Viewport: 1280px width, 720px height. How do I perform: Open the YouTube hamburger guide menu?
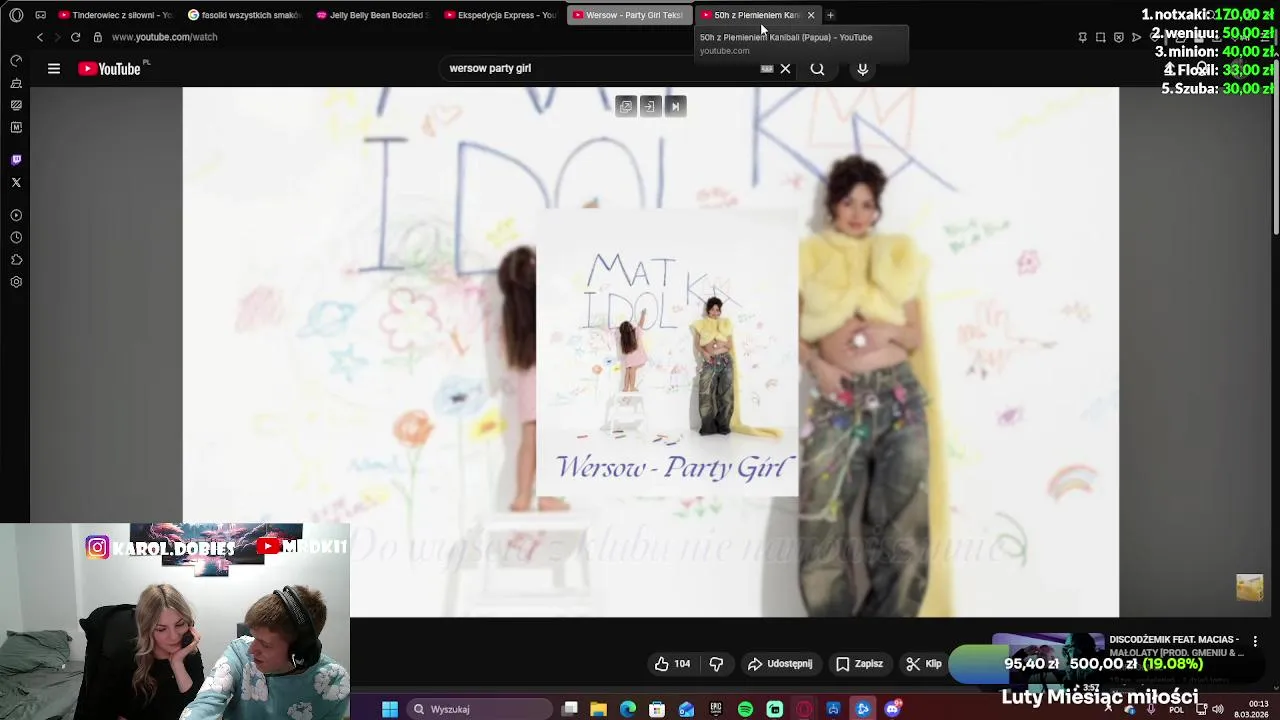point(54,69)
